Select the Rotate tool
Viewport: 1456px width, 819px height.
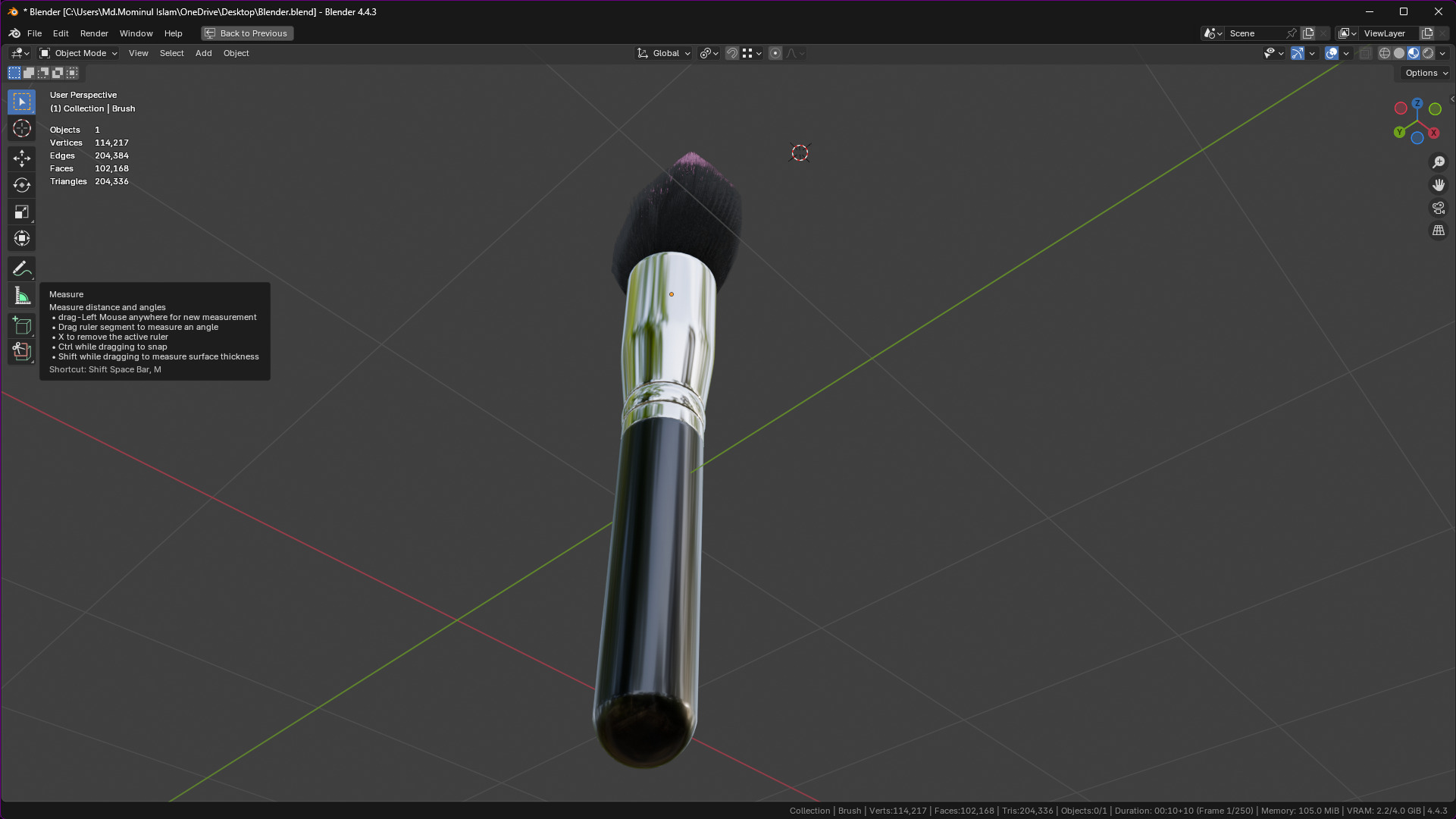coord(21,185)
